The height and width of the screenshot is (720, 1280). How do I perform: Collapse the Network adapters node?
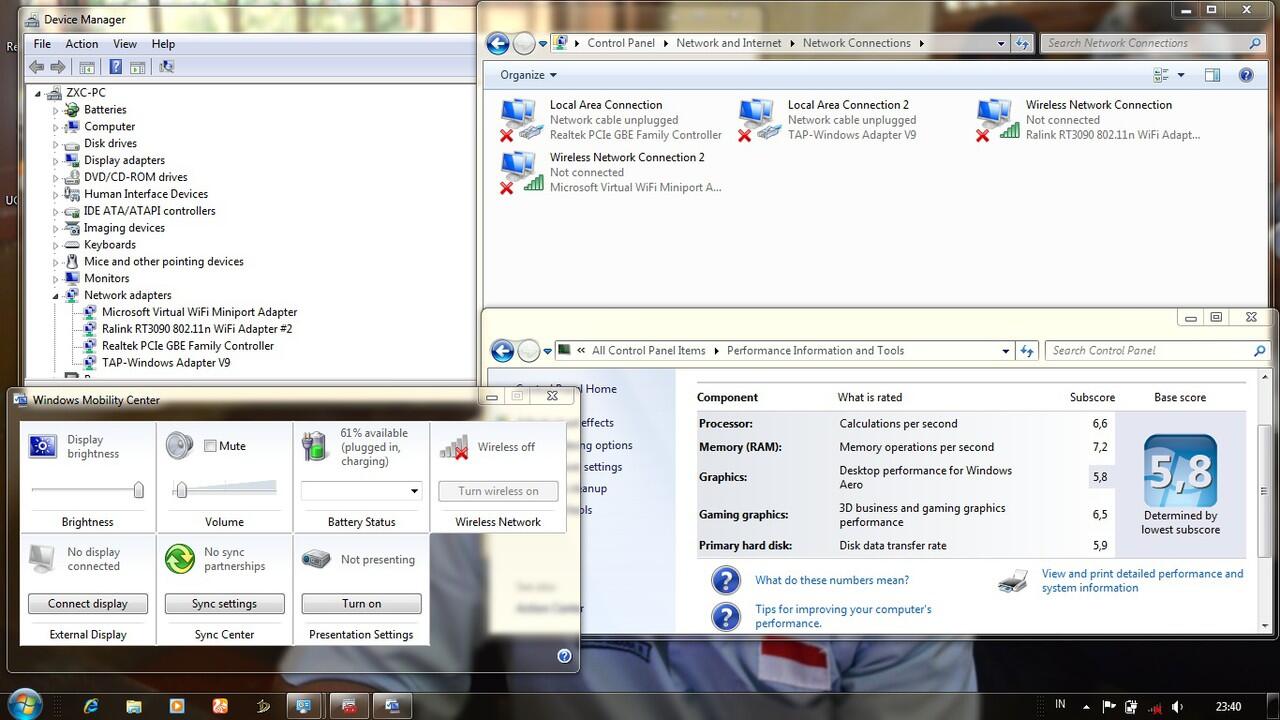coord(56,295)
